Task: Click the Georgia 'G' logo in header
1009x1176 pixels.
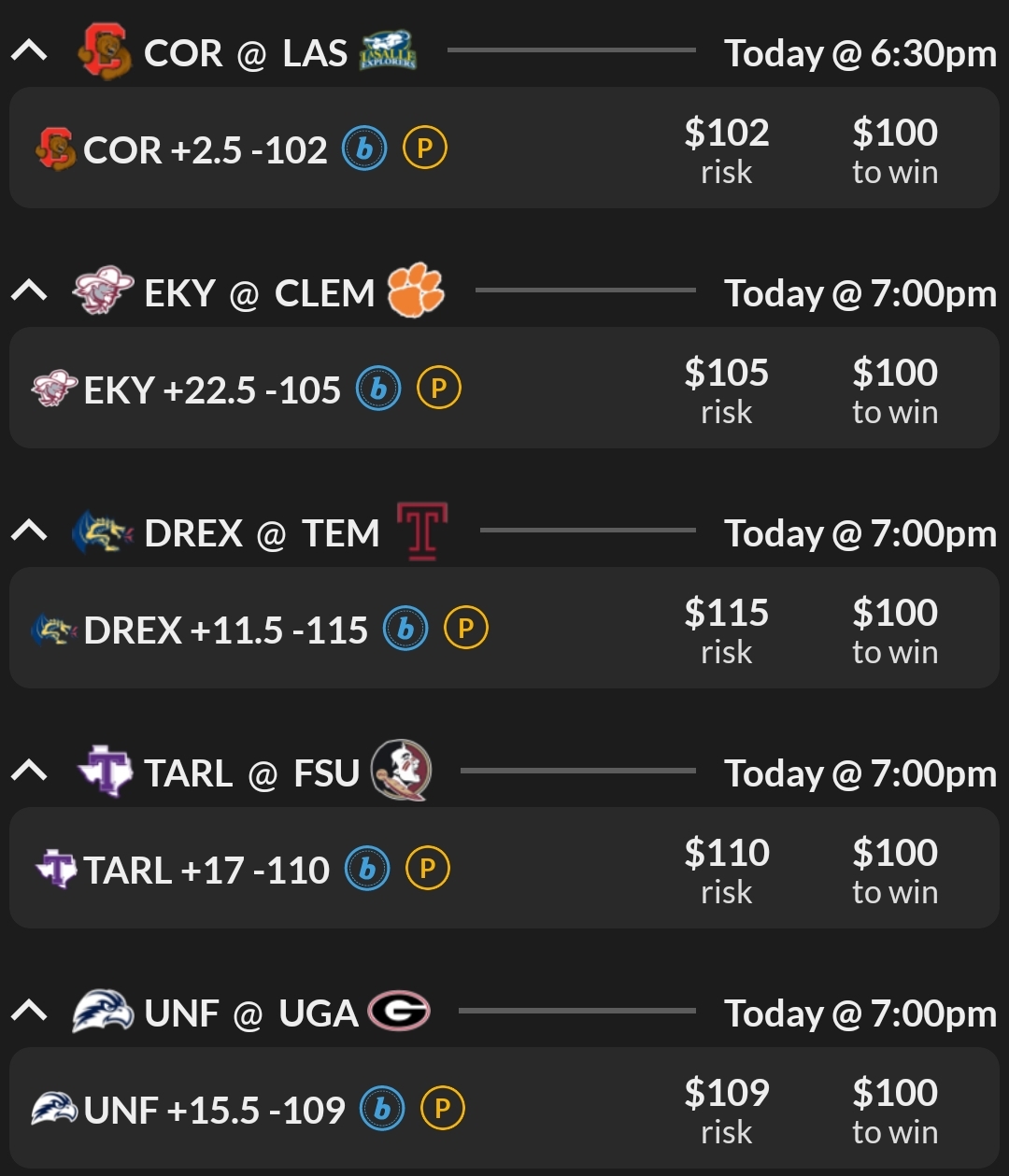Action: coord(399,1011)
